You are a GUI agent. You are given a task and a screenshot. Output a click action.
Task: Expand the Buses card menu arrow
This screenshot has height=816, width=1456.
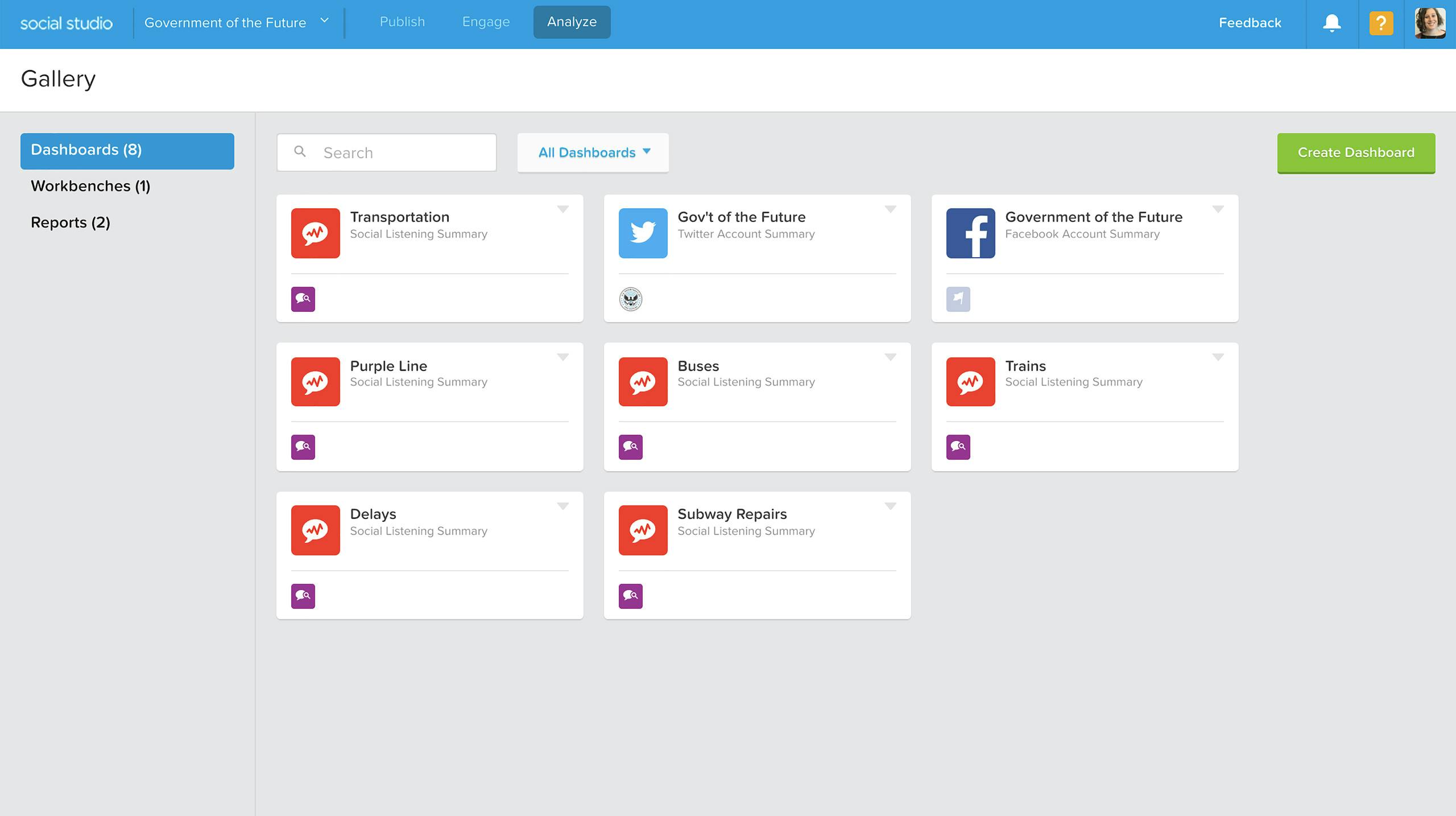click(891, 357)
